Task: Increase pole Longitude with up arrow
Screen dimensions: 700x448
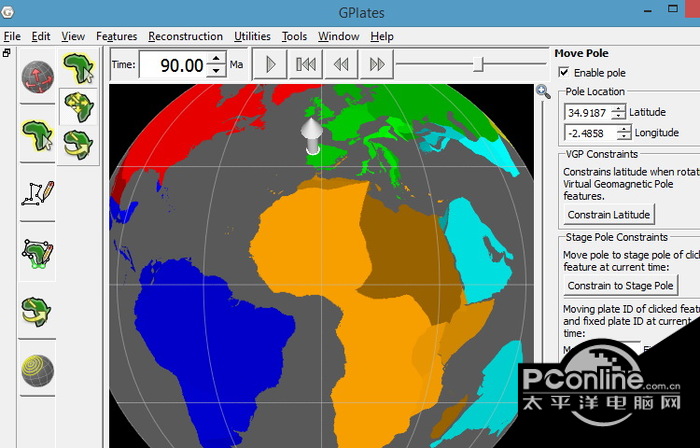Action: point(624,129)
